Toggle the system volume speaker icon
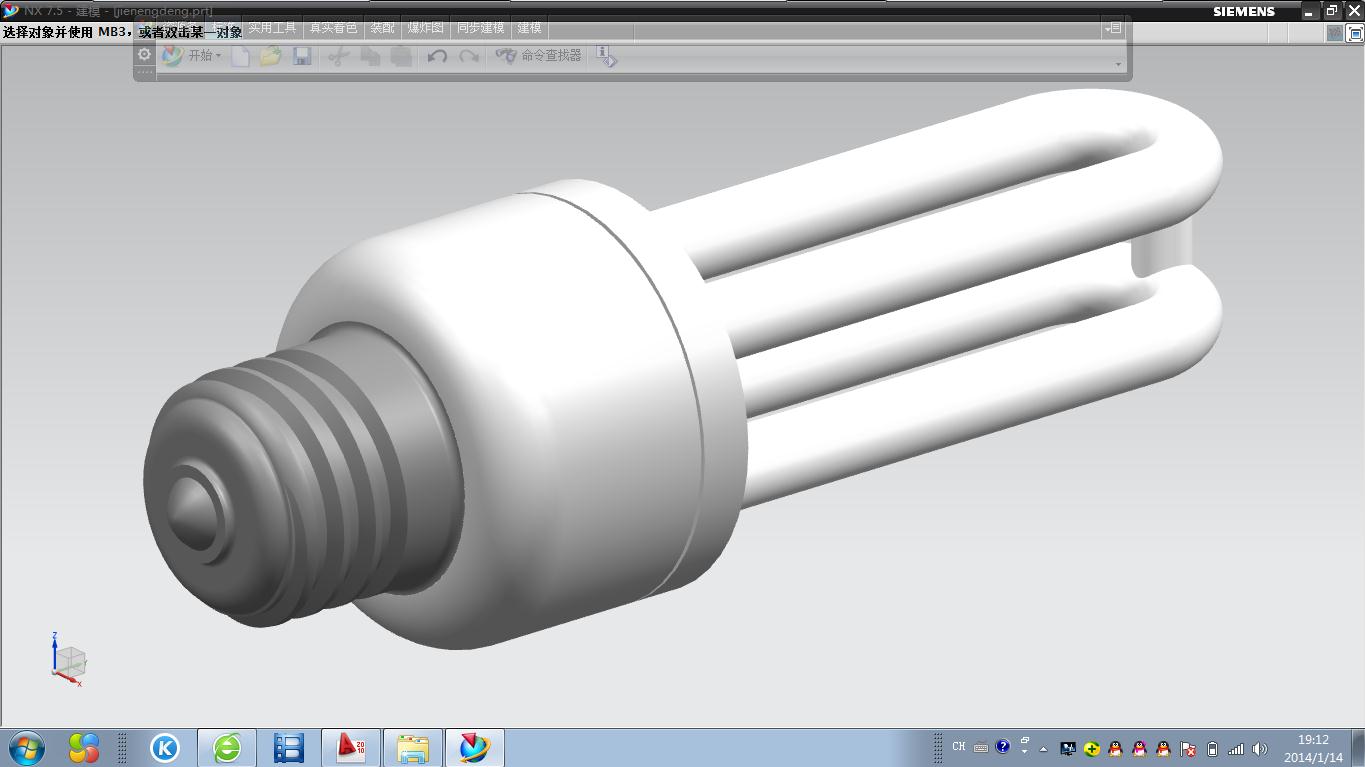Viewport: 1365px width, 767px height. (x=1259, y=748)
